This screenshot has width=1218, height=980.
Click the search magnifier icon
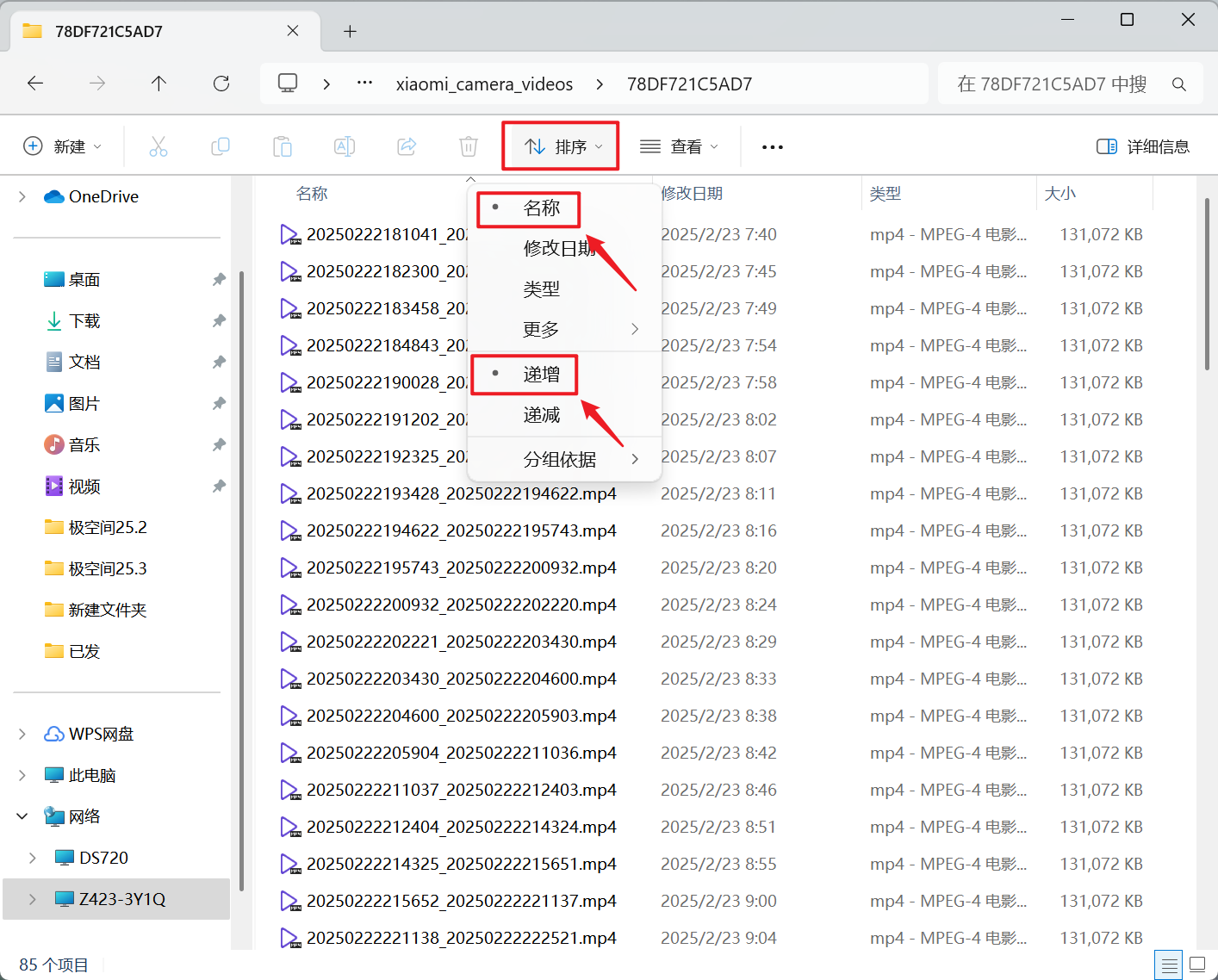(x=1179, y=84)
